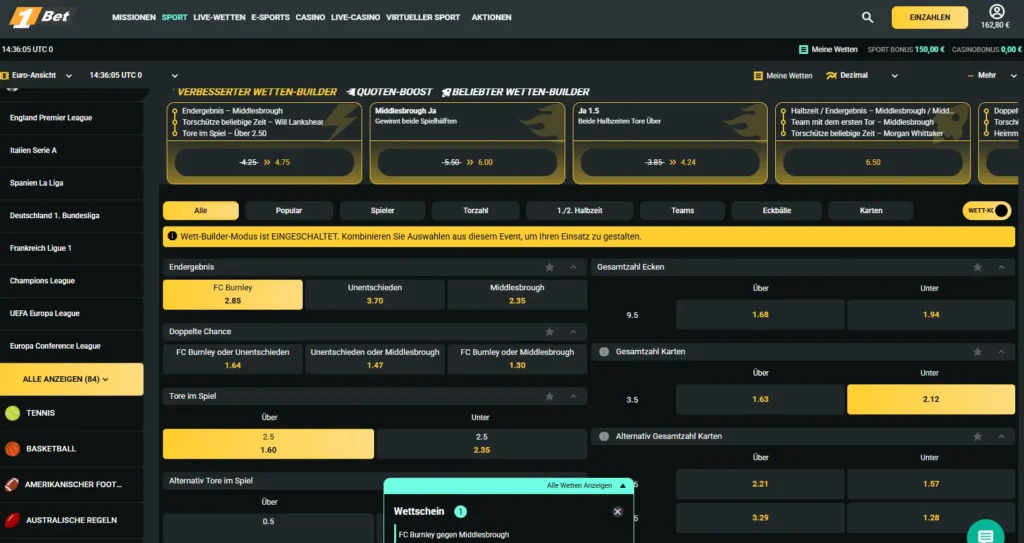Favorite the Tore im Spiel market star

tap(549, 397)
